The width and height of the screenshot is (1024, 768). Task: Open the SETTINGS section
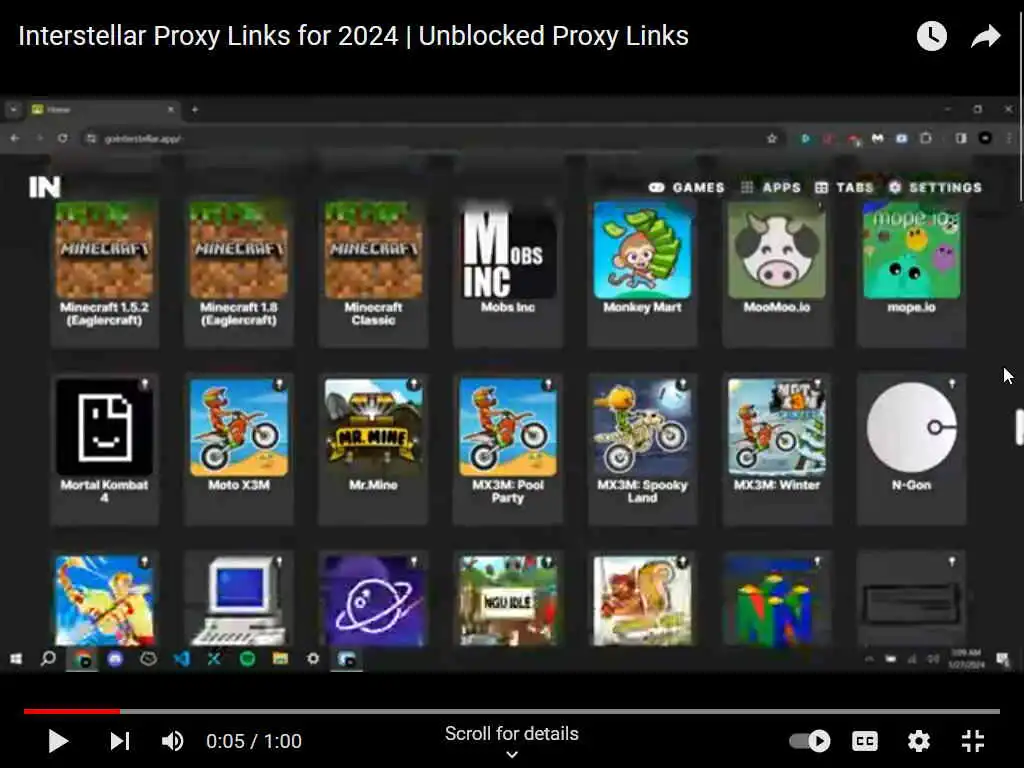point(935,187)
